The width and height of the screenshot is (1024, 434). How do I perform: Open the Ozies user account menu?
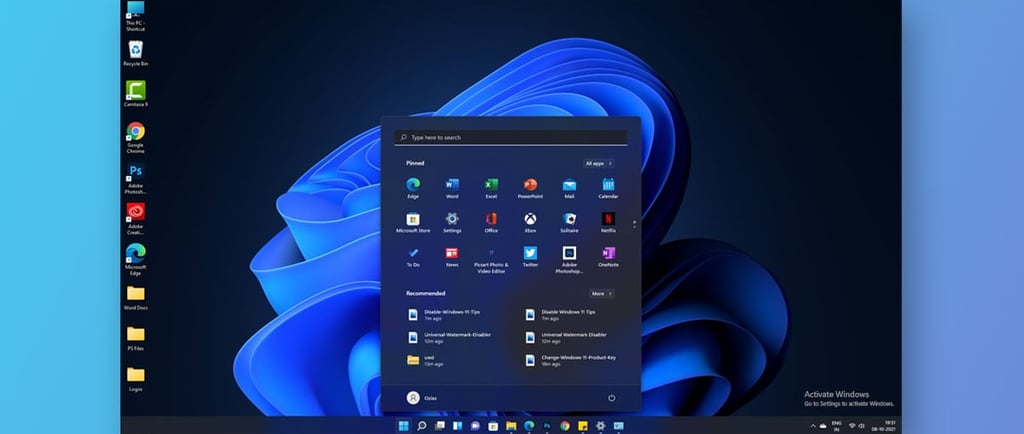pos(421,397)
